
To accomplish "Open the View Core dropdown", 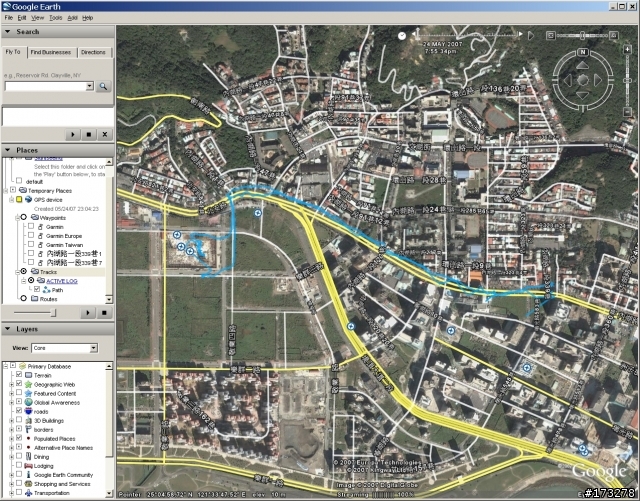I will pos(94,348).
